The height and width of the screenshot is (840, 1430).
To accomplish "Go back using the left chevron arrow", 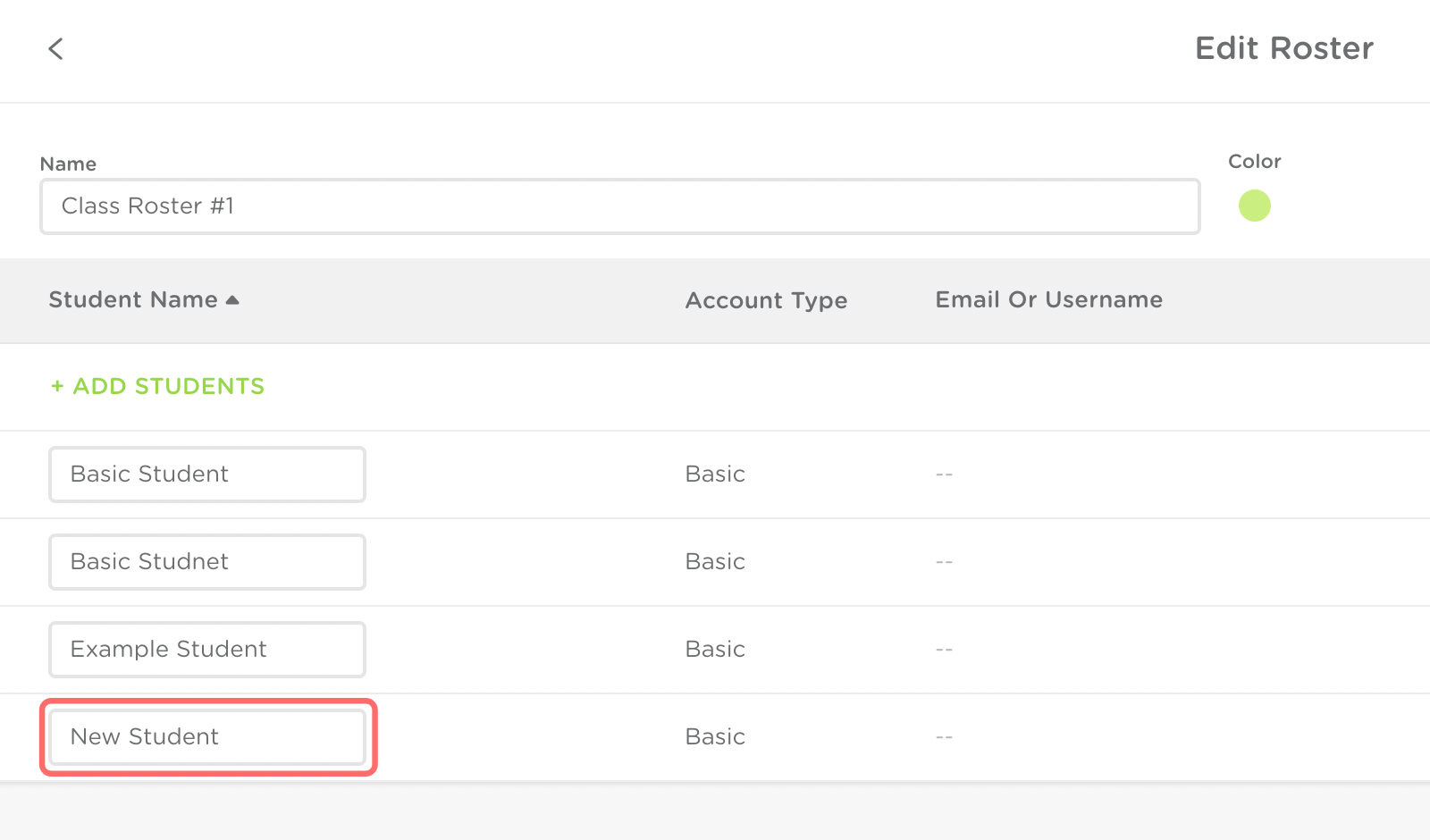I will coord(55,48).
